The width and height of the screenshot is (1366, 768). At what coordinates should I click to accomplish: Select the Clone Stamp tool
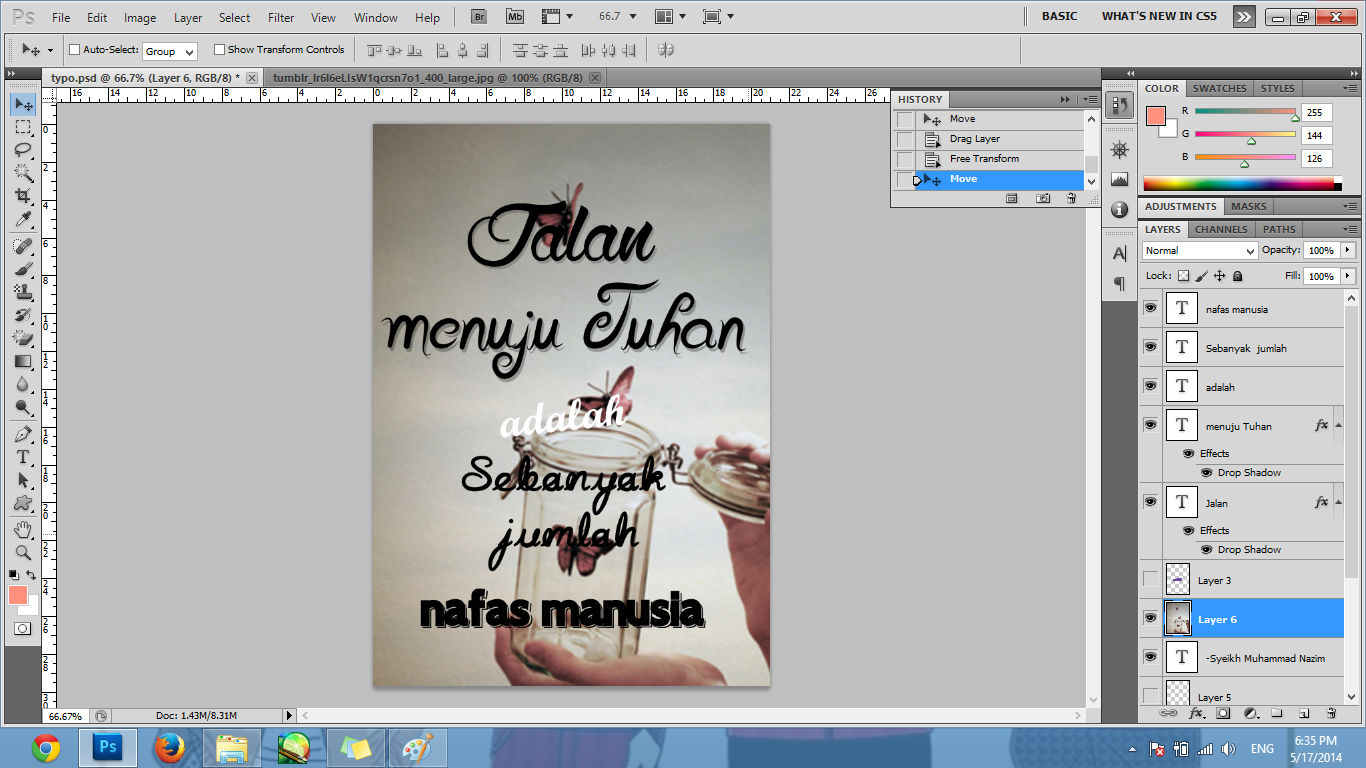(x=23, y=292)
